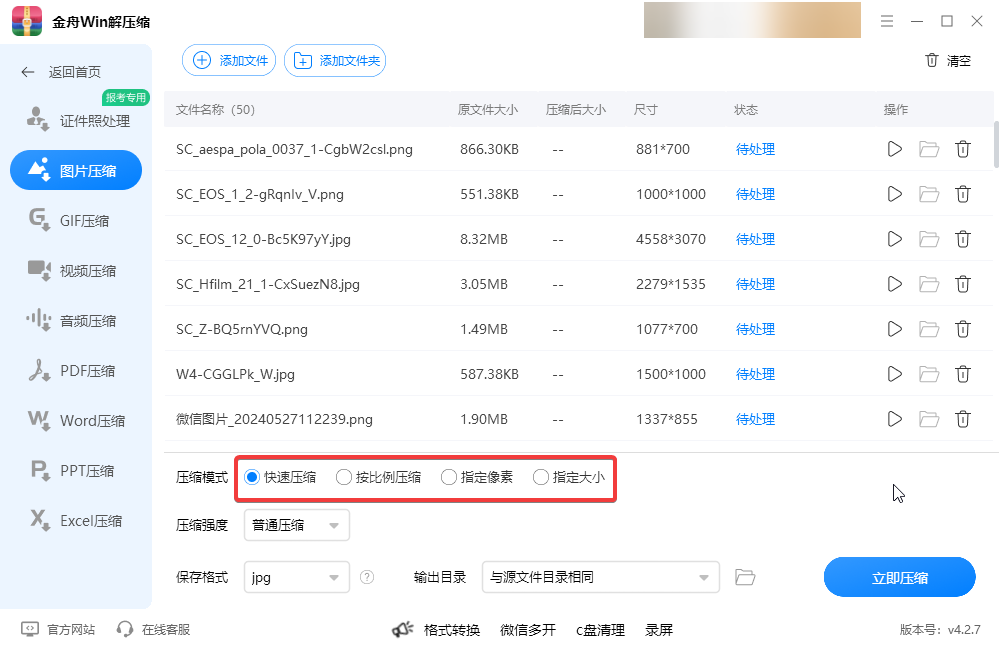Delete SC_Hfilm_21_1-CxSuezN8.jpg row

point(963,284)
